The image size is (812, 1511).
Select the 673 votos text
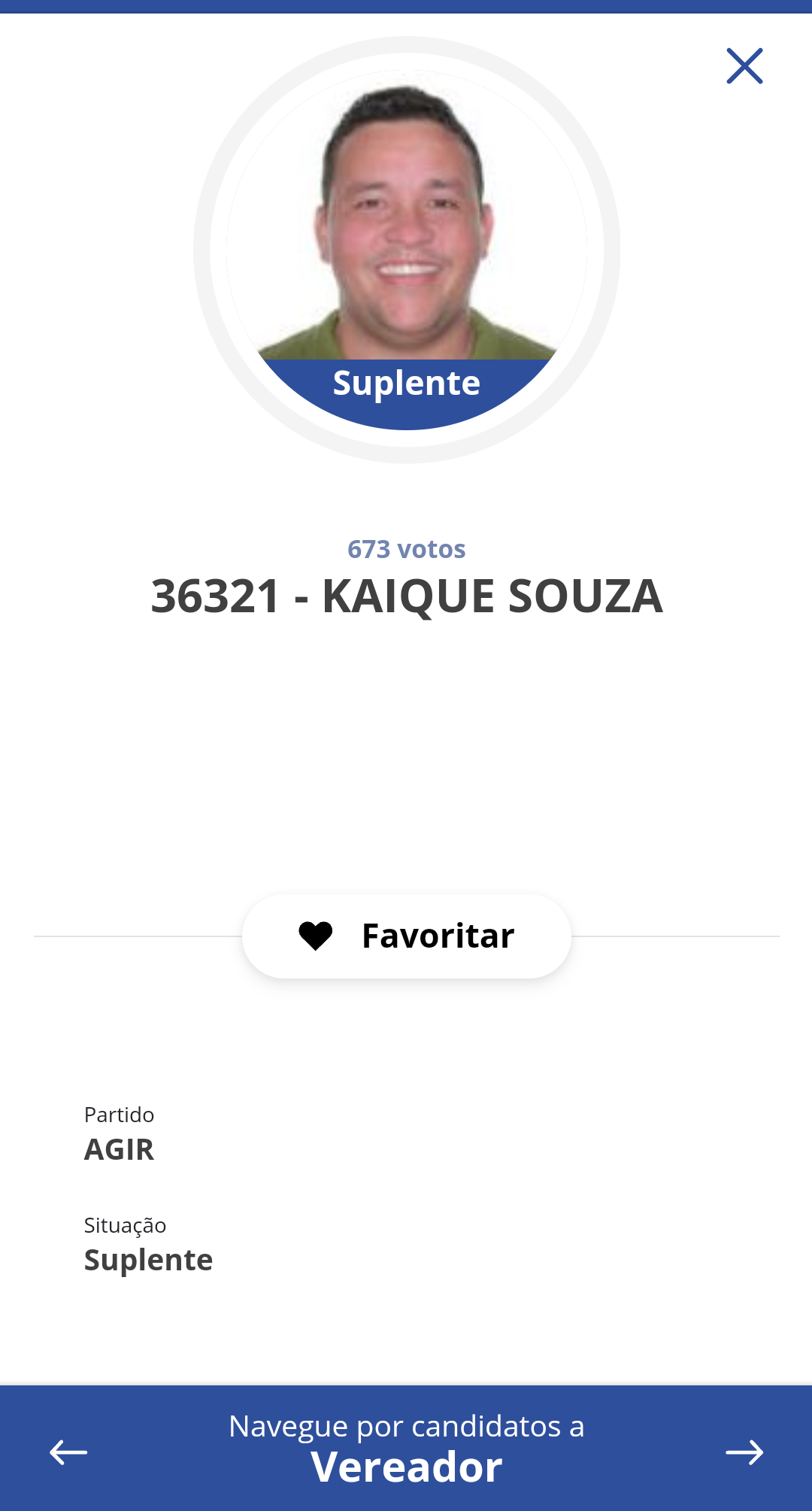pos(407,549)
